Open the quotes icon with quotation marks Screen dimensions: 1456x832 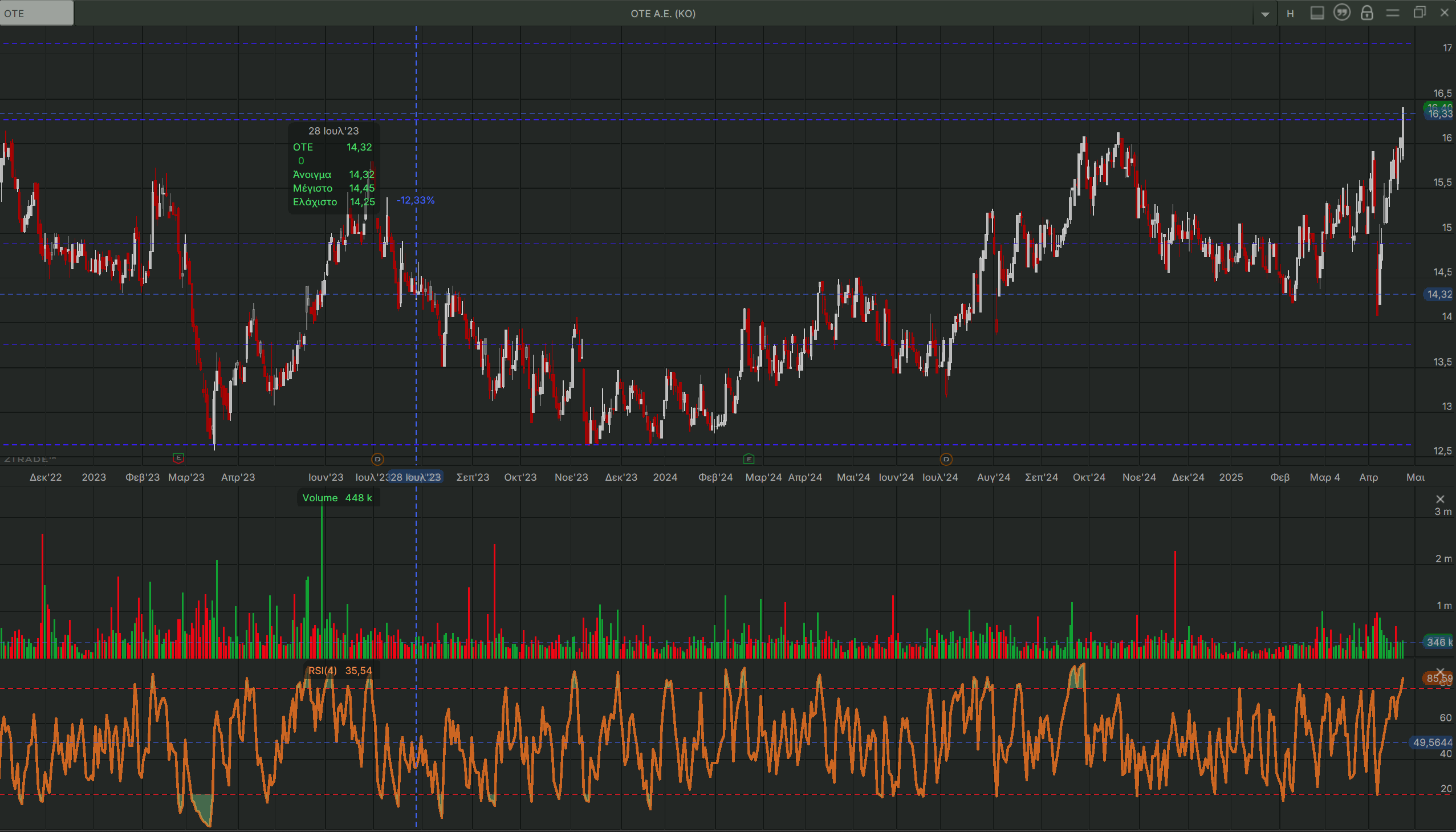click(x=1342, y=13)
